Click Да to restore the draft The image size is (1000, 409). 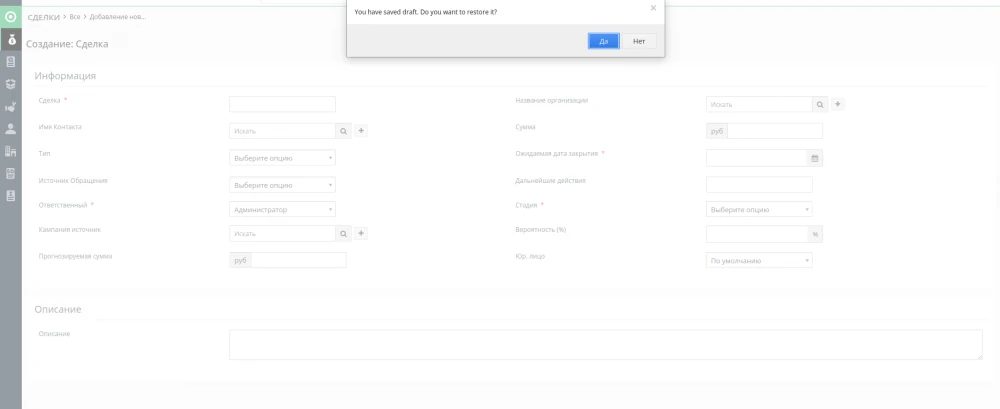click(x=603, y=41)
